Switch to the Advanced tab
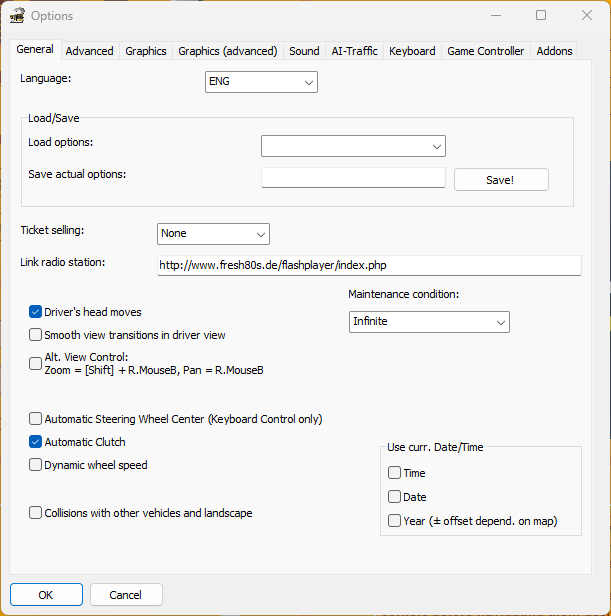 coord(89,51)
